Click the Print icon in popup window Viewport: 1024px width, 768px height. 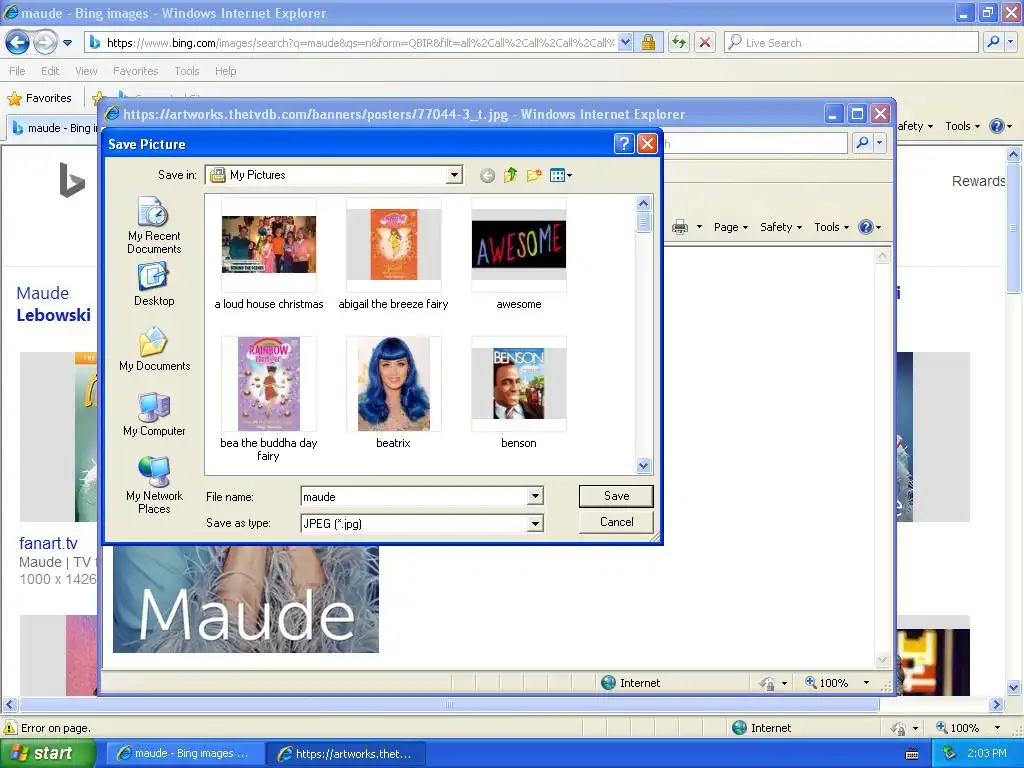click(680, 227)
